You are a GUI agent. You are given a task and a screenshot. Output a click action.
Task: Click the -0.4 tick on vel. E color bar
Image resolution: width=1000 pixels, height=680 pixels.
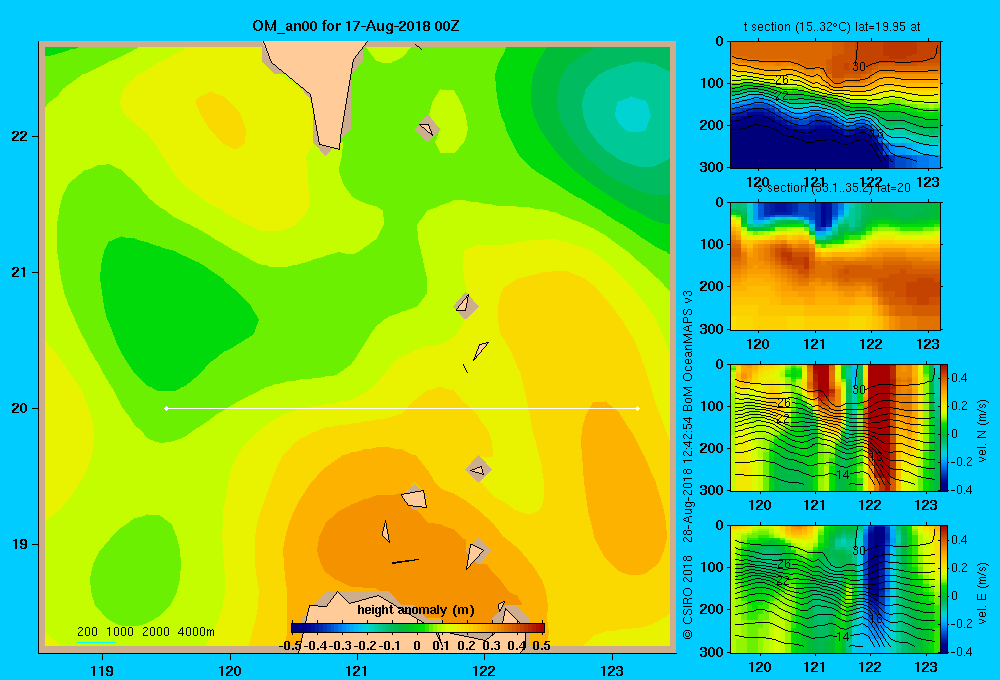click(961, 651)
